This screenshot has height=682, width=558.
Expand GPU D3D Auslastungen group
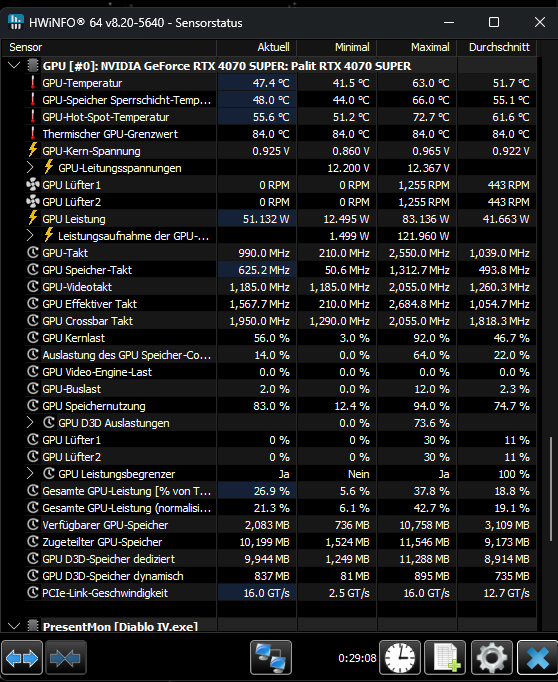click(30, 422)
